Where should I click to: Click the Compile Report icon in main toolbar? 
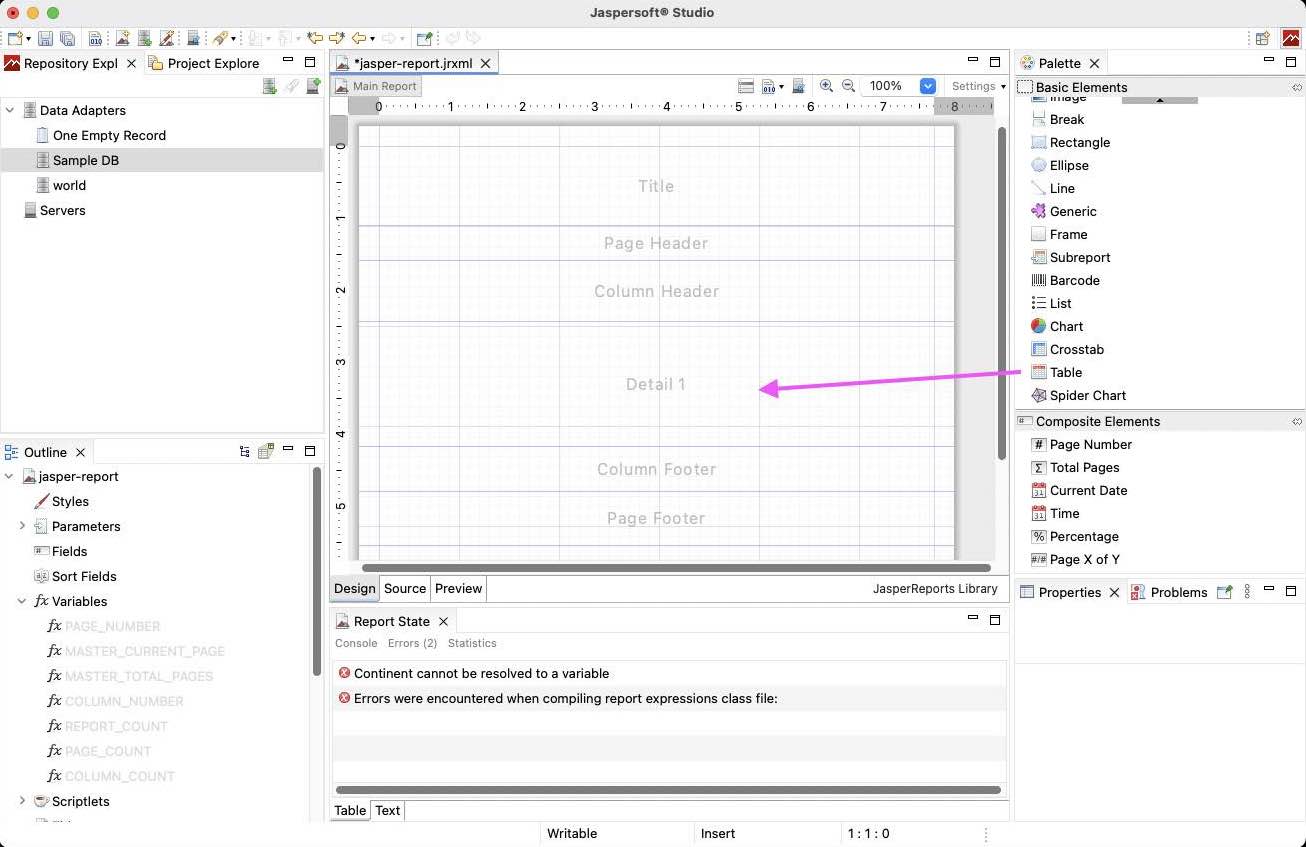point(95,38)
